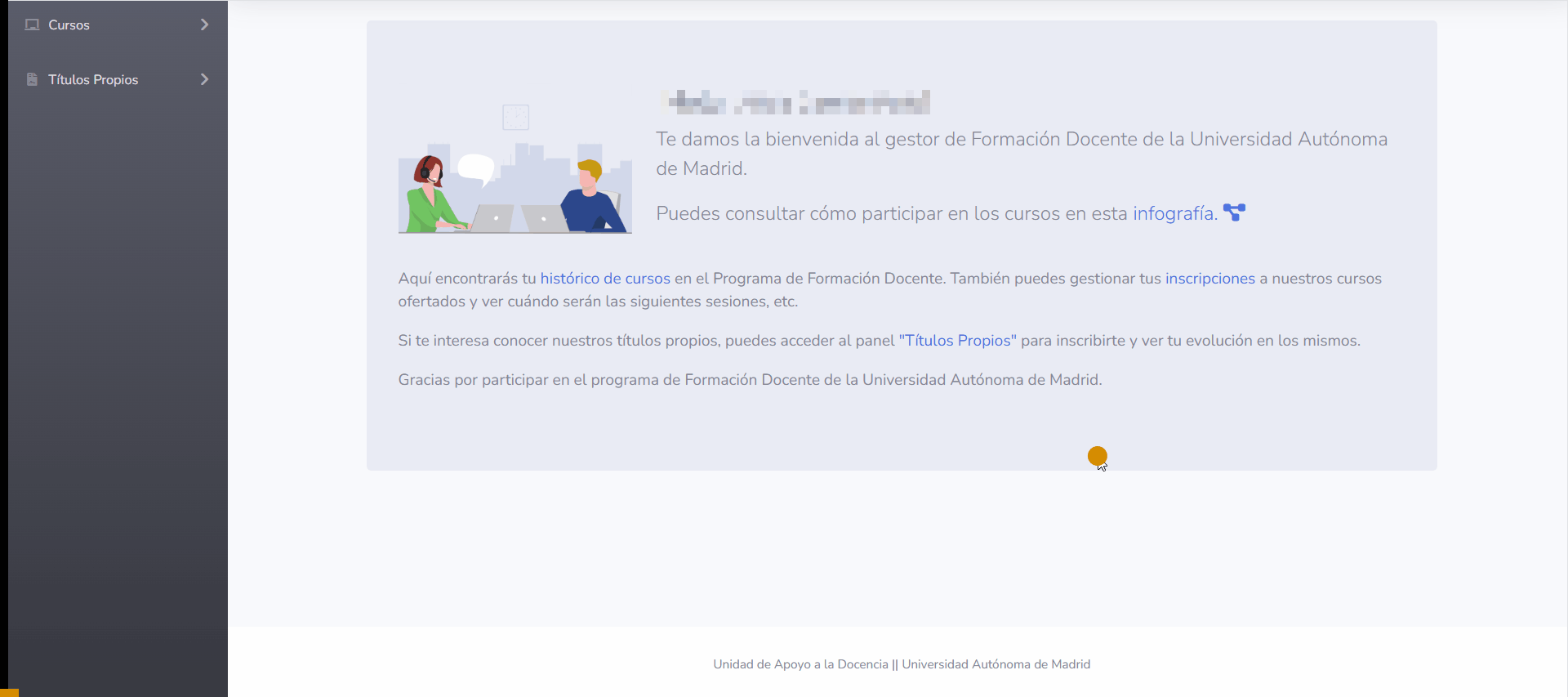
Task: Click the blurred user name heading
Action: pyautogui.click(x=794, y=102)
